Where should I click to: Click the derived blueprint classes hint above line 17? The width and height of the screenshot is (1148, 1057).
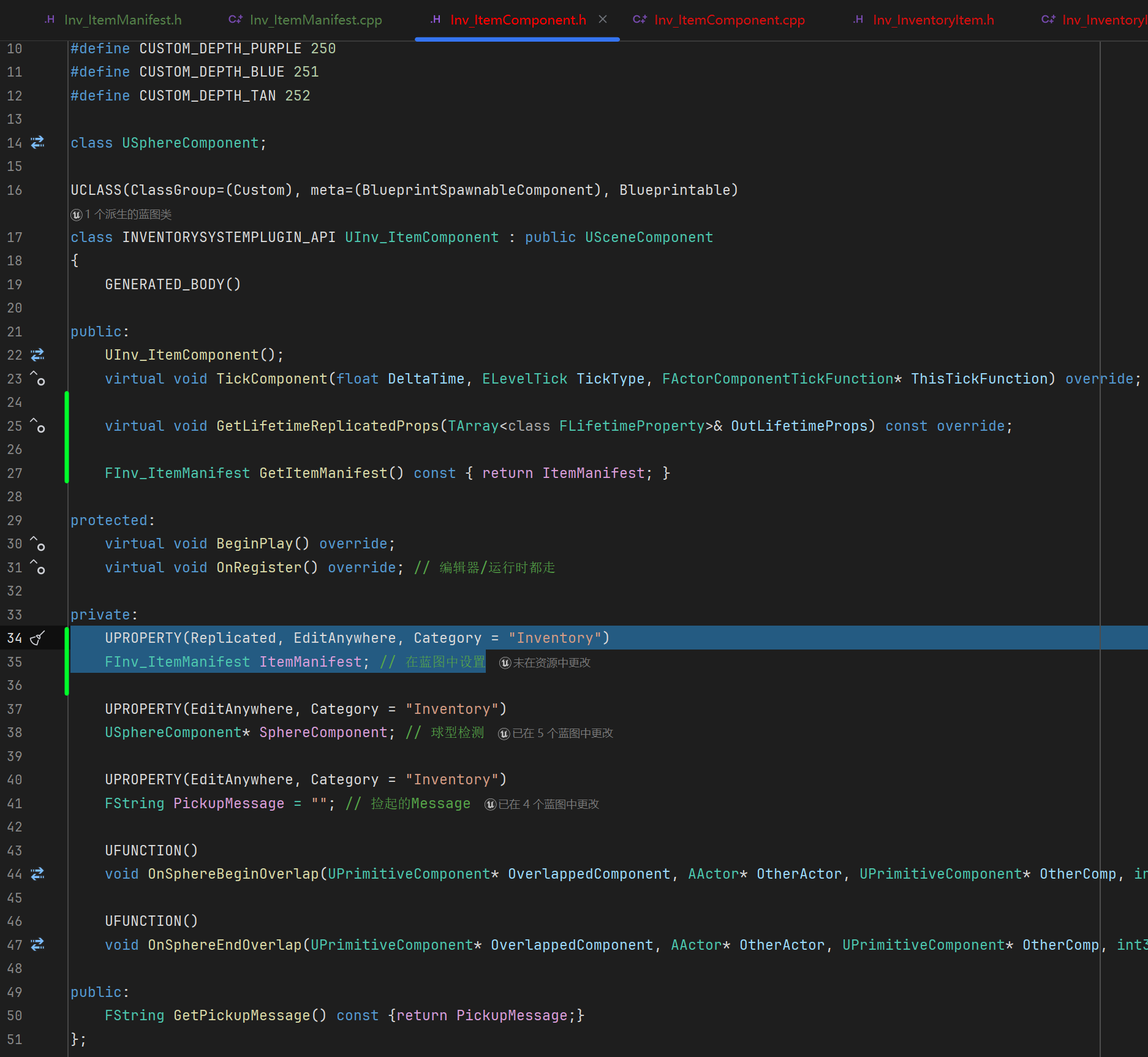tap(128, 214)
